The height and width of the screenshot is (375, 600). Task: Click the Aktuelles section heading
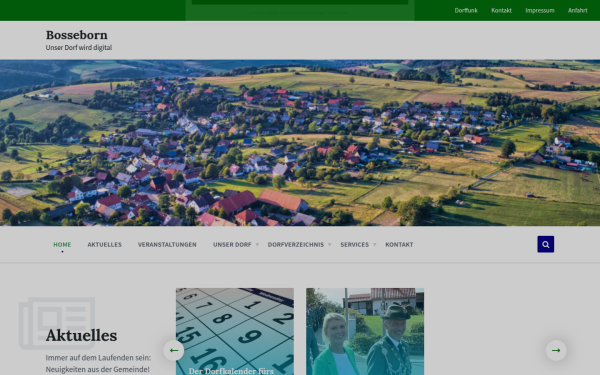click(x=81, y=336)
